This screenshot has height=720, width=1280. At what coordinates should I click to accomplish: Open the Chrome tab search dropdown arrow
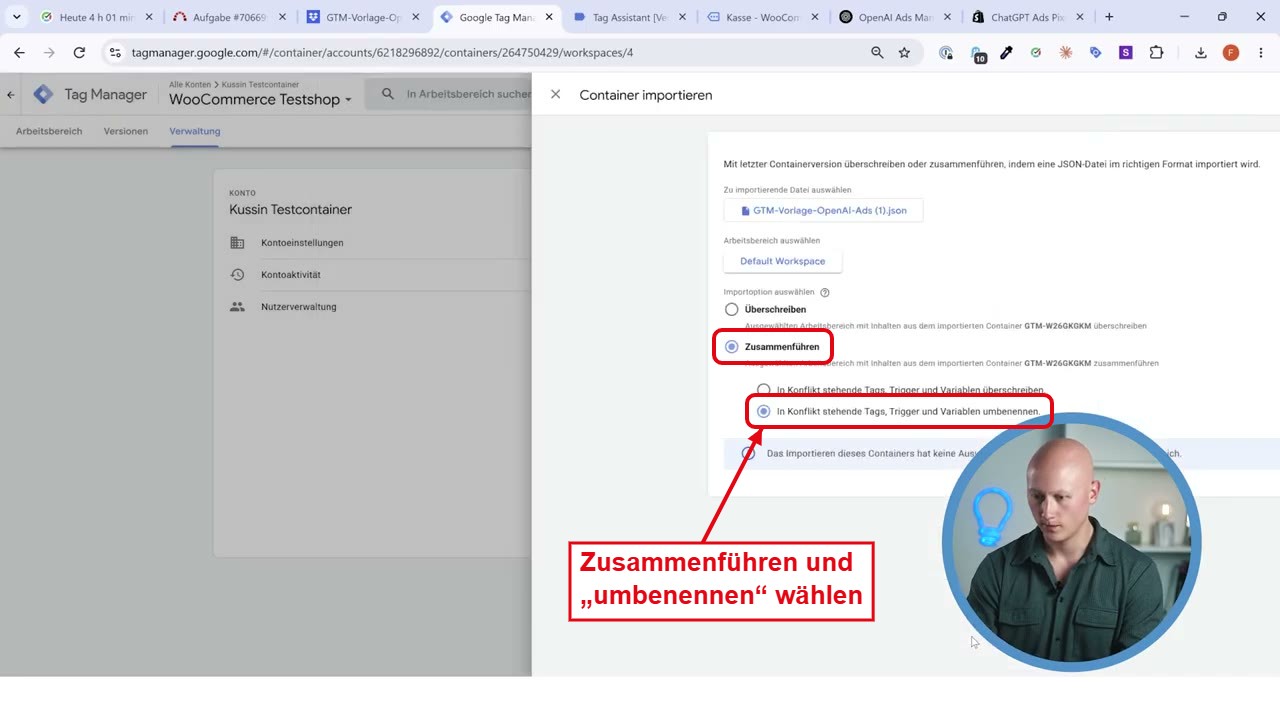17,17
